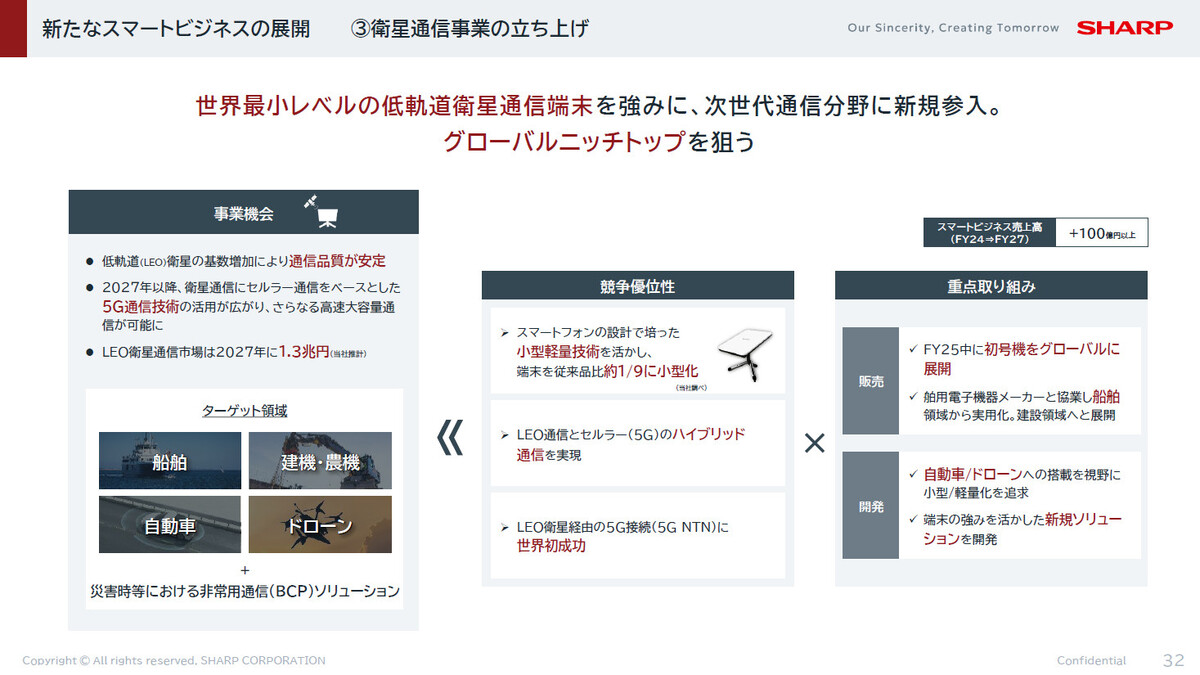Click the headline グローバルニッチトップを狙う
The height and width of the screenshot is (675, 1200).
(599, 142)
